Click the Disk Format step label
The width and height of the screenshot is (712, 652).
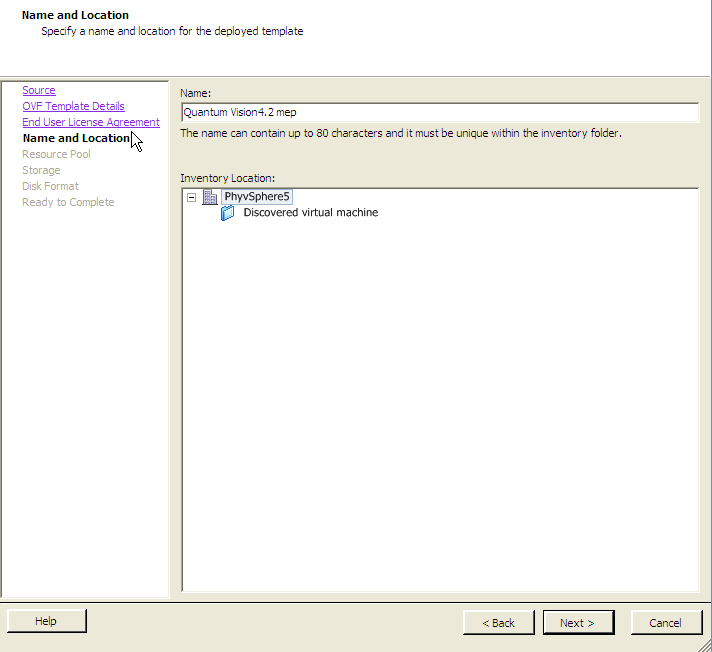[50, 186]
